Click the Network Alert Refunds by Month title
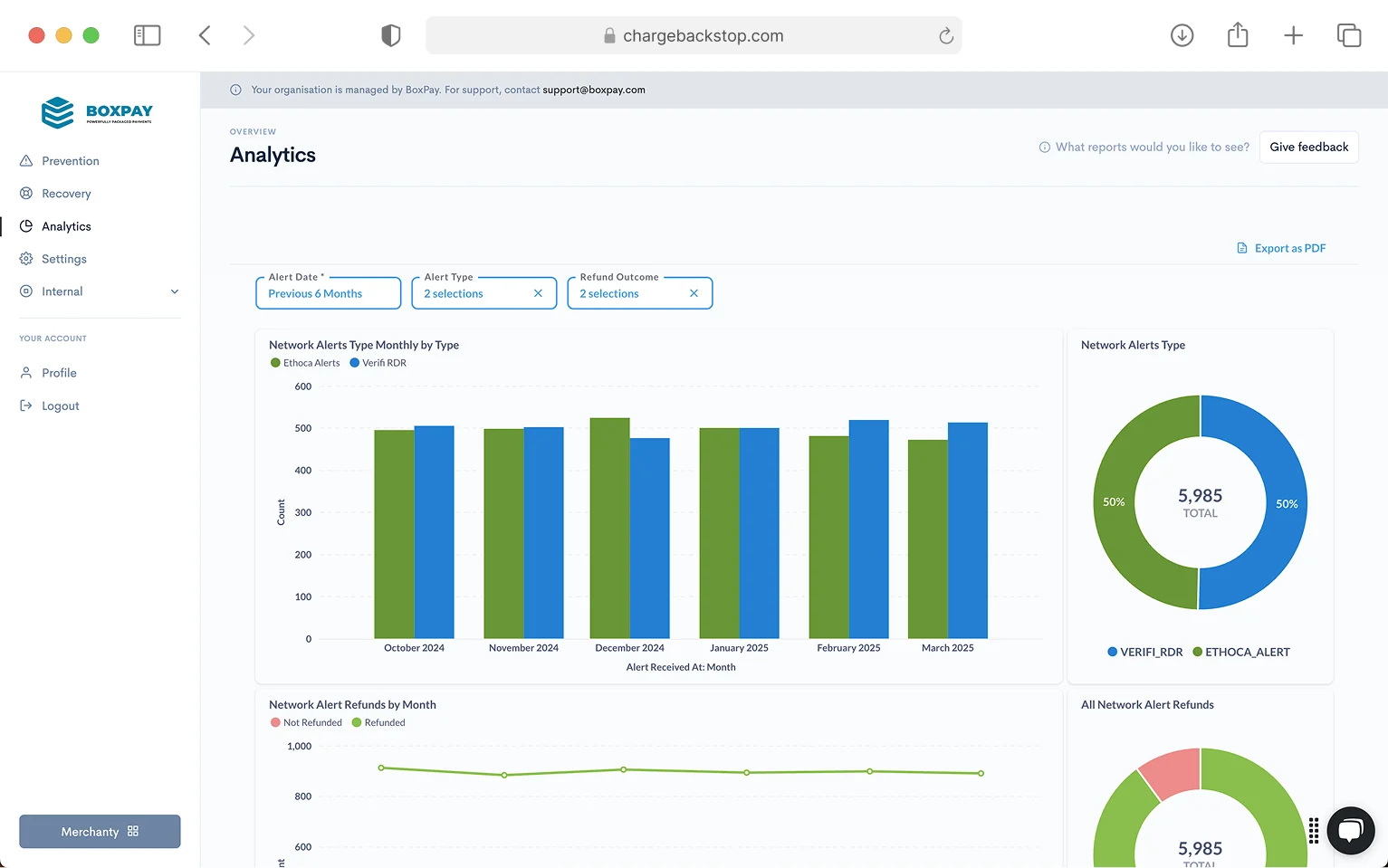Screen dimensions: 1388x868 point(352,704)
